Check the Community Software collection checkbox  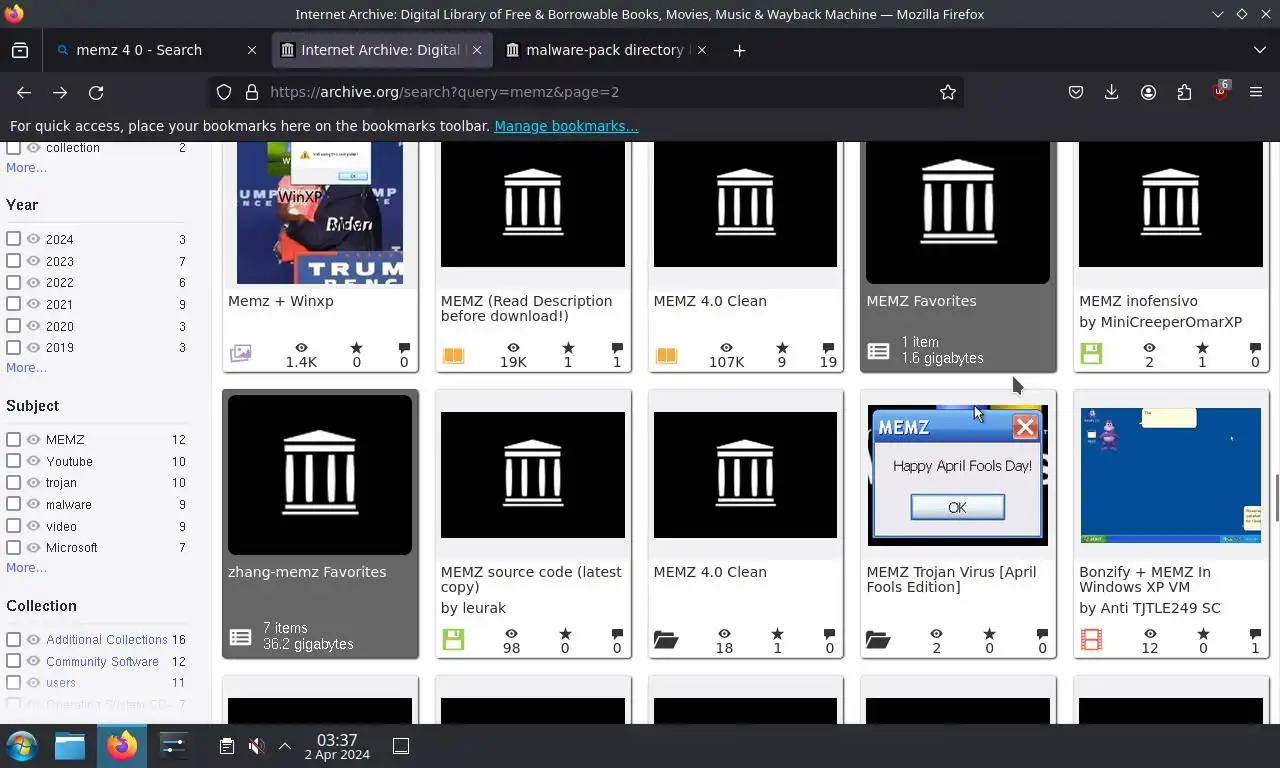pos(13,661)
